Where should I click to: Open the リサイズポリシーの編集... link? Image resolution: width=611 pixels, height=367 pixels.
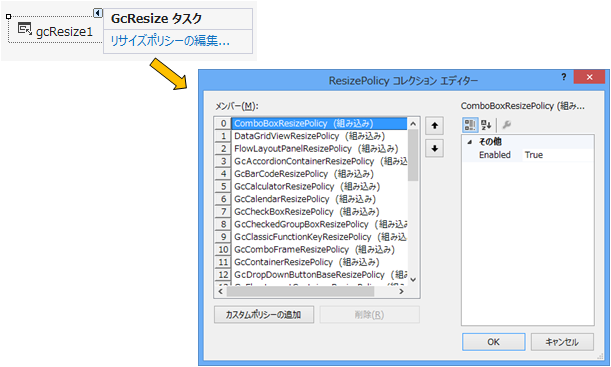point(170,41)
